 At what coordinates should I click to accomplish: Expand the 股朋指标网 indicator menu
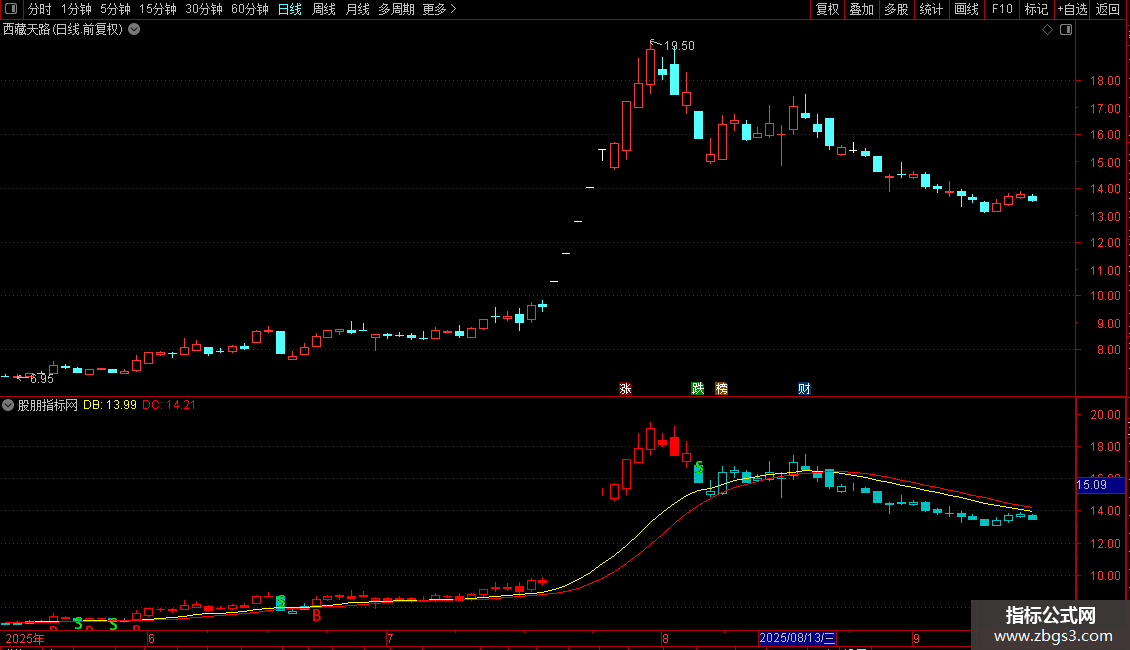(x=8, y=405)
